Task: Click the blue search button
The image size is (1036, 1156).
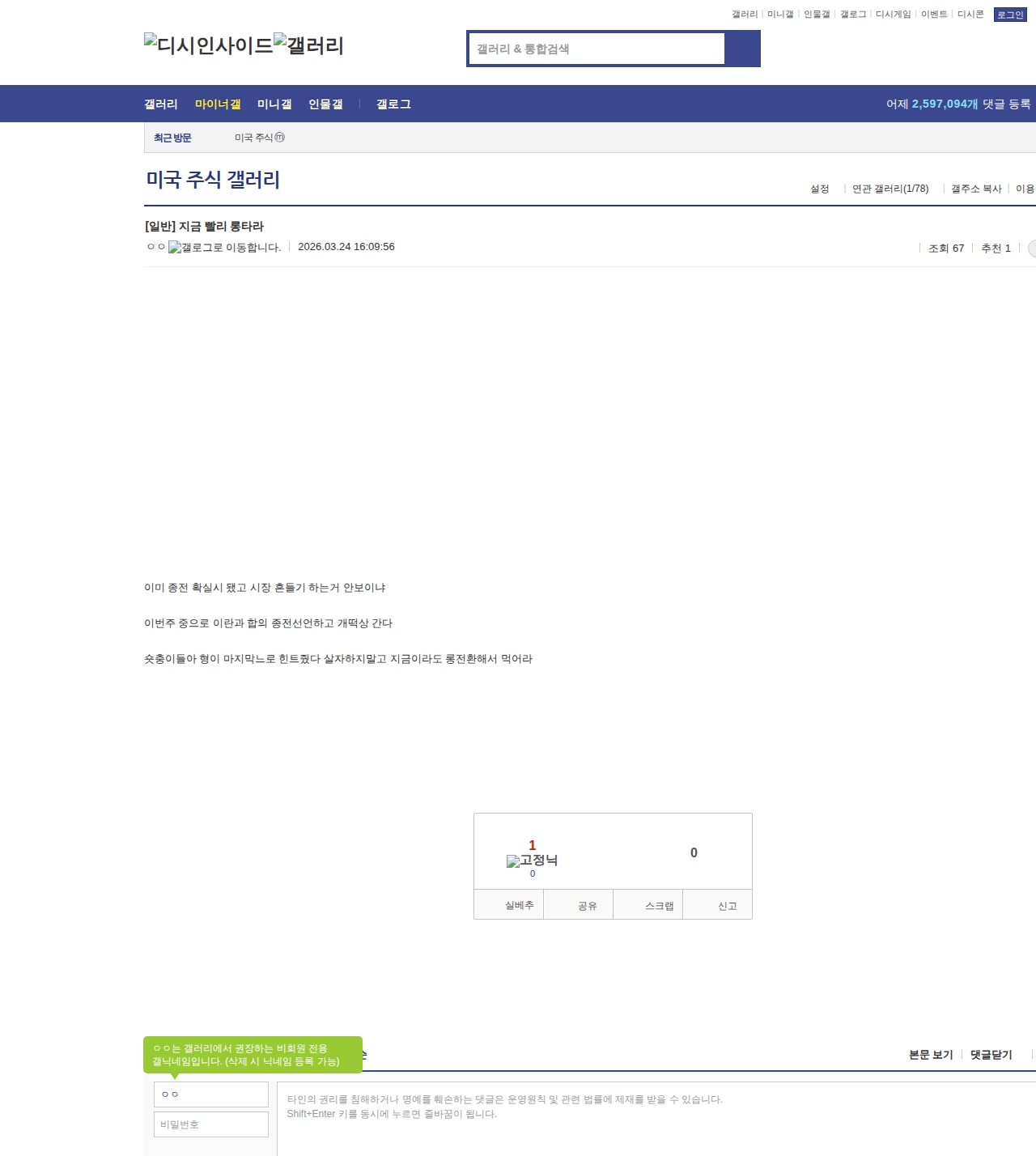Action: [742, 49]
